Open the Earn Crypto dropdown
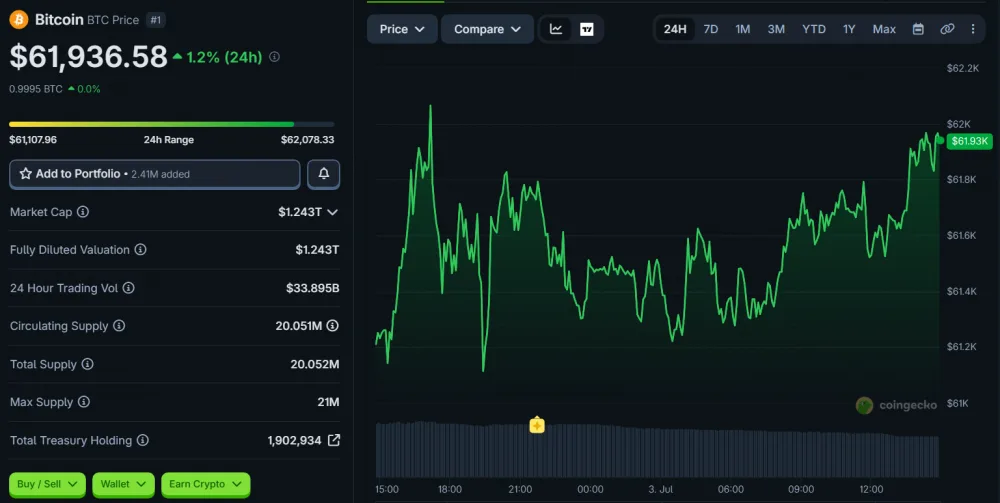Viewport: 1000px width, 503px height. click(x=205, y=485)
